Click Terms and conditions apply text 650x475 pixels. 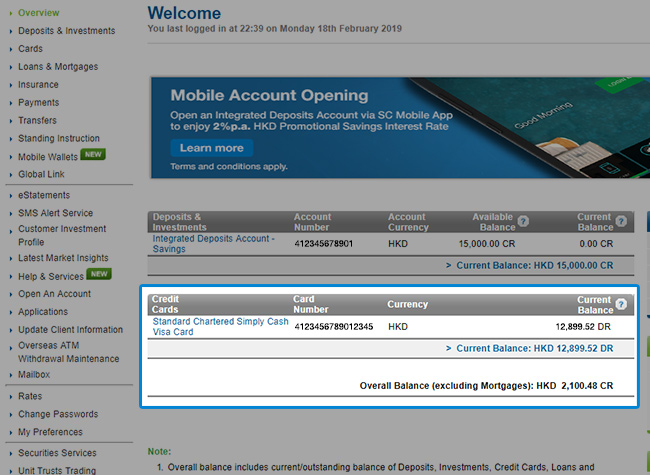pyautogui.click(x=229, y=167)
